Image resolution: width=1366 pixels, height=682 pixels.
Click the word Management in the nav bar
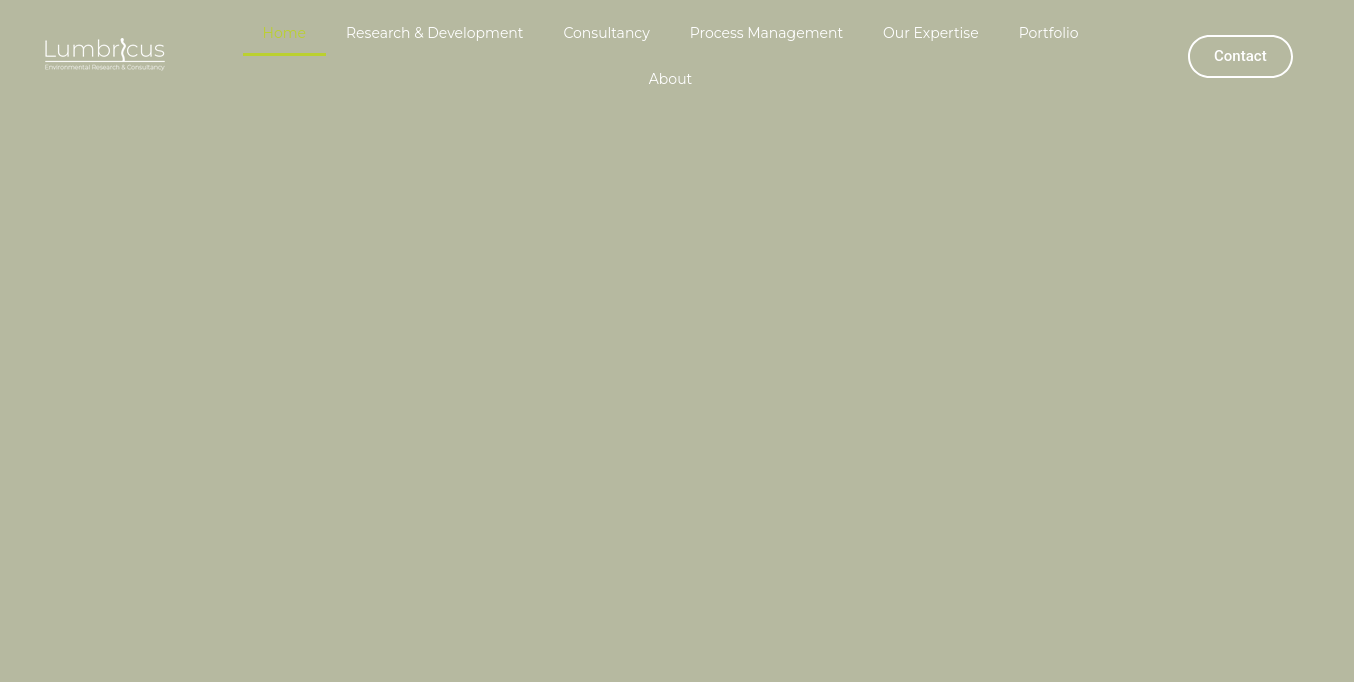tap(795, 33)
